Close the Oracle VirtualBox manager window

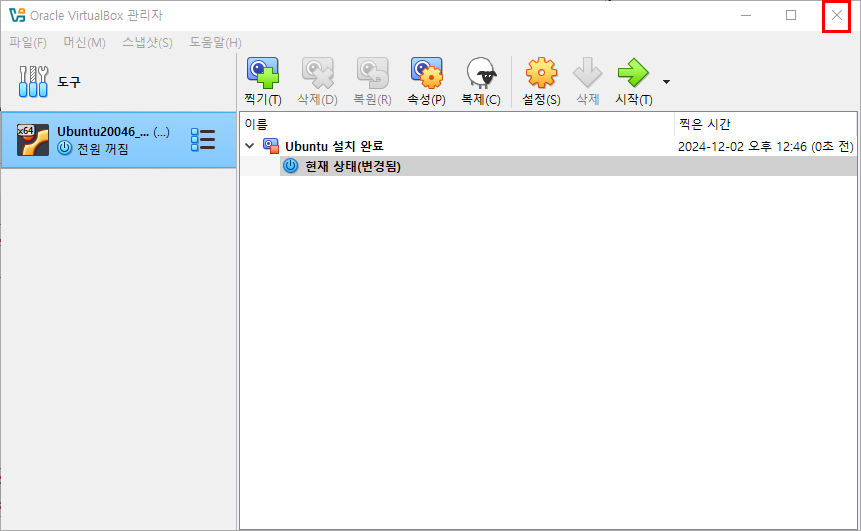tap(836, 15)
